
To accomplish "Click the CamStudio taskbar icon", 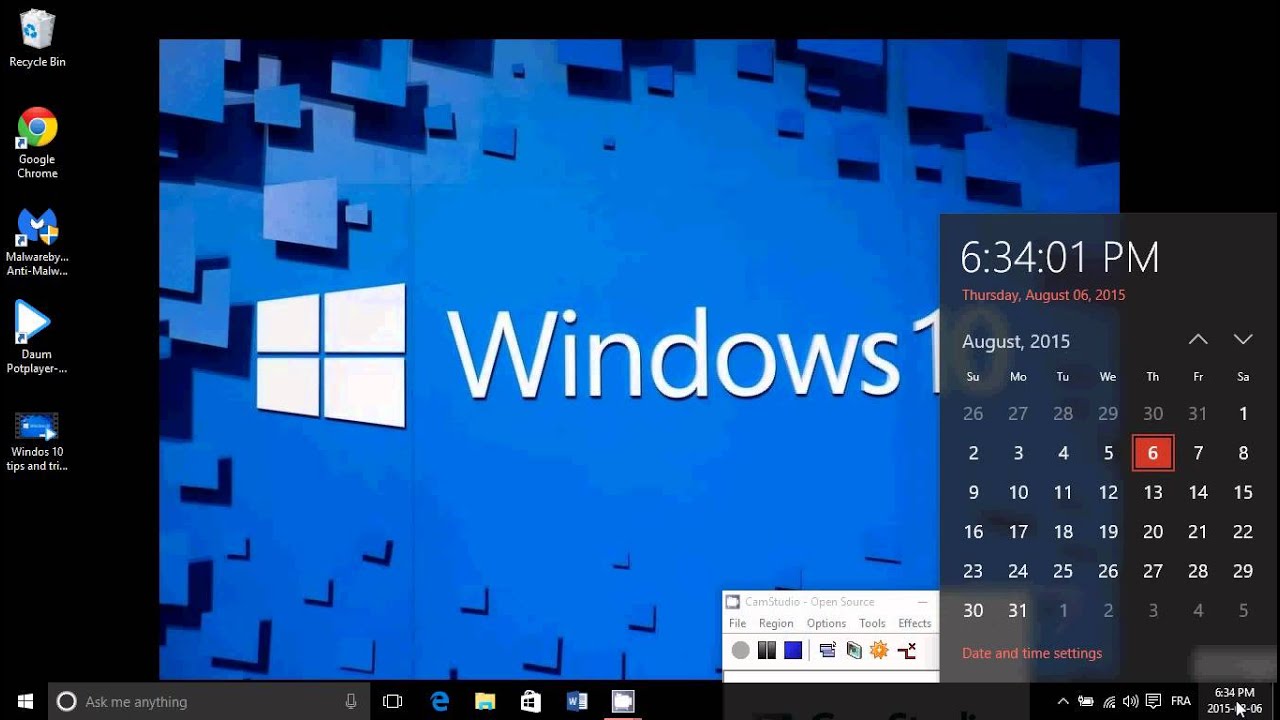I will [x=623, y=701].
